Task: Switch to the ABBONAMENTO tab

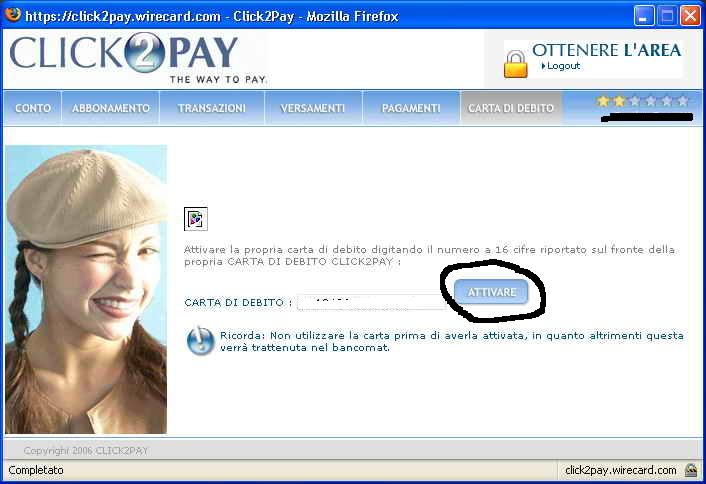Action: [x=111, y=108]
